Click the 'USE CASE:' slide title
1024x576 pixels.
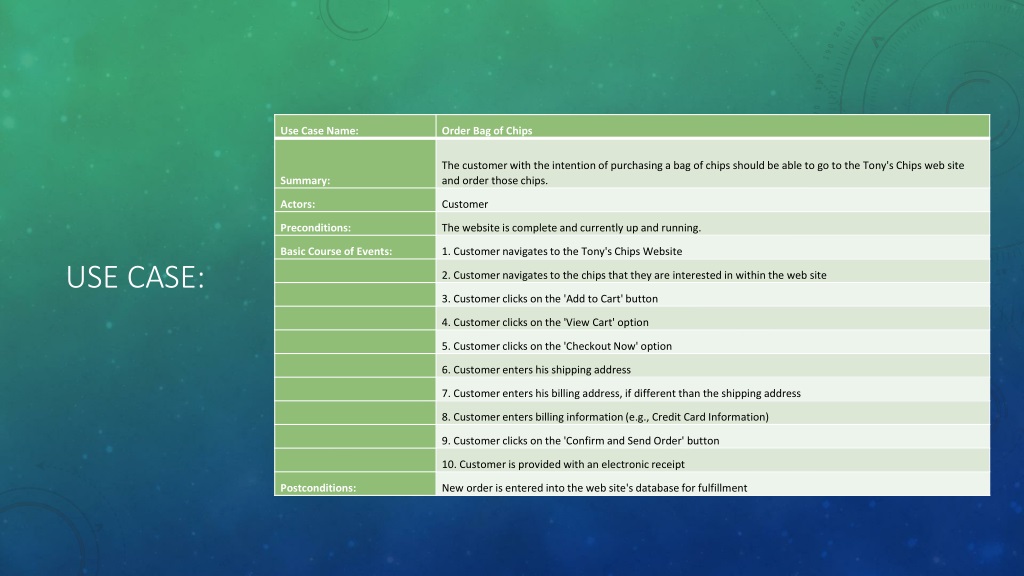pos(135,277)
